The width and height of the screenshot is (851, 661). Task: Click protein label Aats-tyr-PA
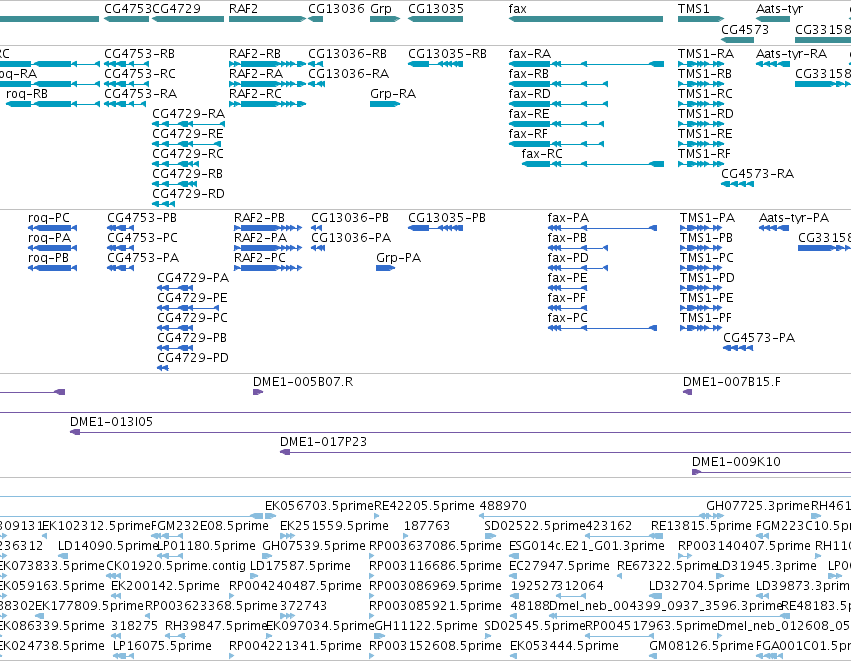pyautogui.click(x=793, y=218)
